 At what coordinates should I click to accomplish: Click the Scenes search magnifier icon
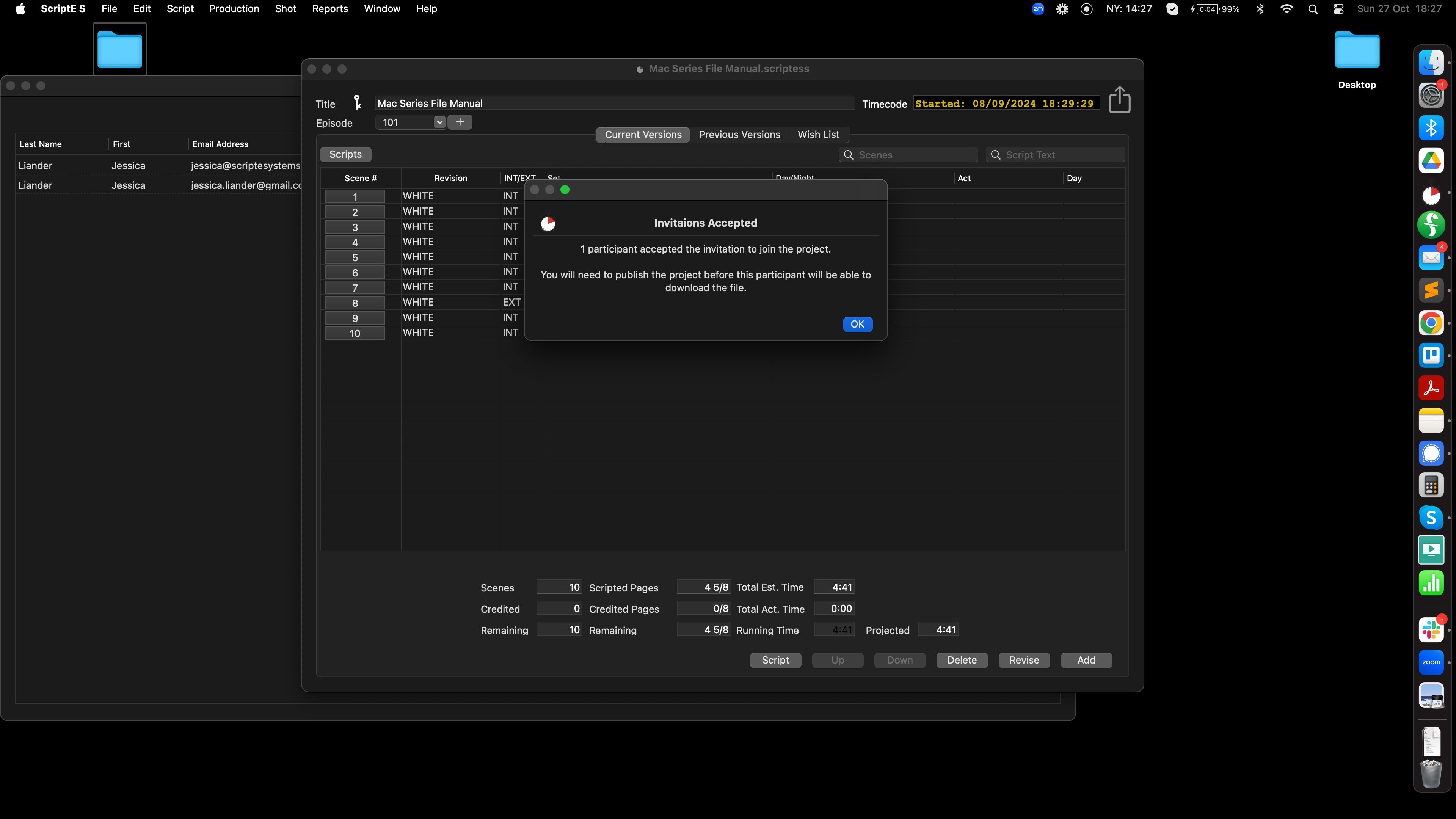pyautogui.click(x=849, y=155)
